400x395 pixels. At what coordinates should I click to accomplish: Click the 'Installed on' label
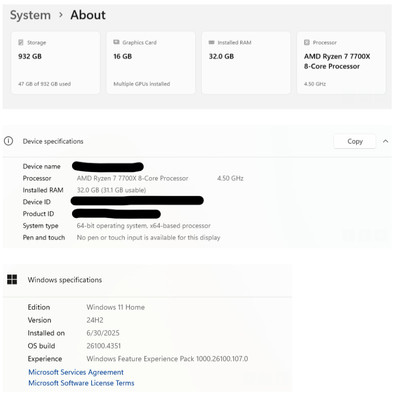tap(46, 333)
